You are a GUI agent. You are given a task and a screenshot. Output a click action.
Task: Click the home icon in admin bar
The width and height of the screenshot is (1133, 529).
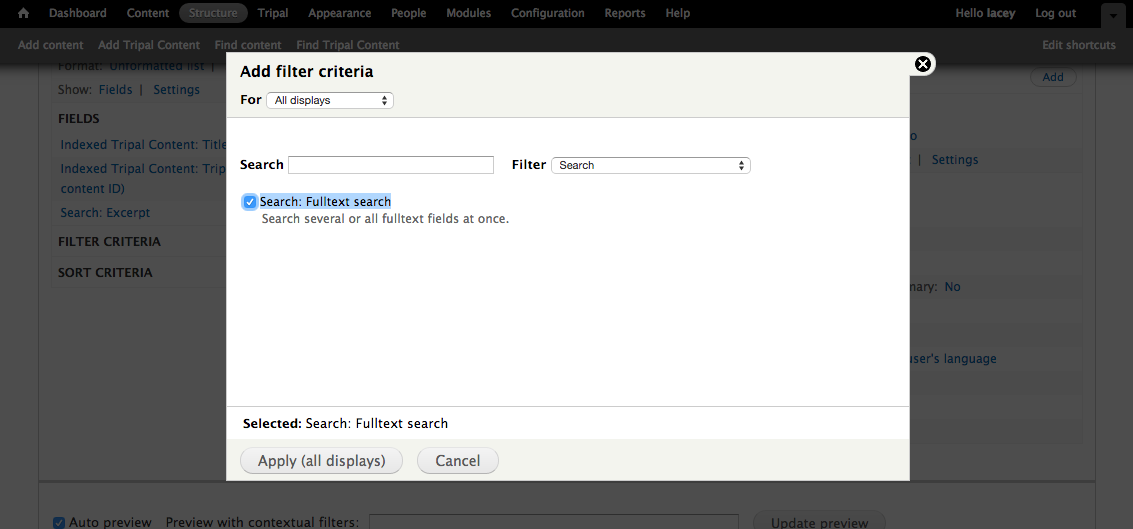coord(24,13)
